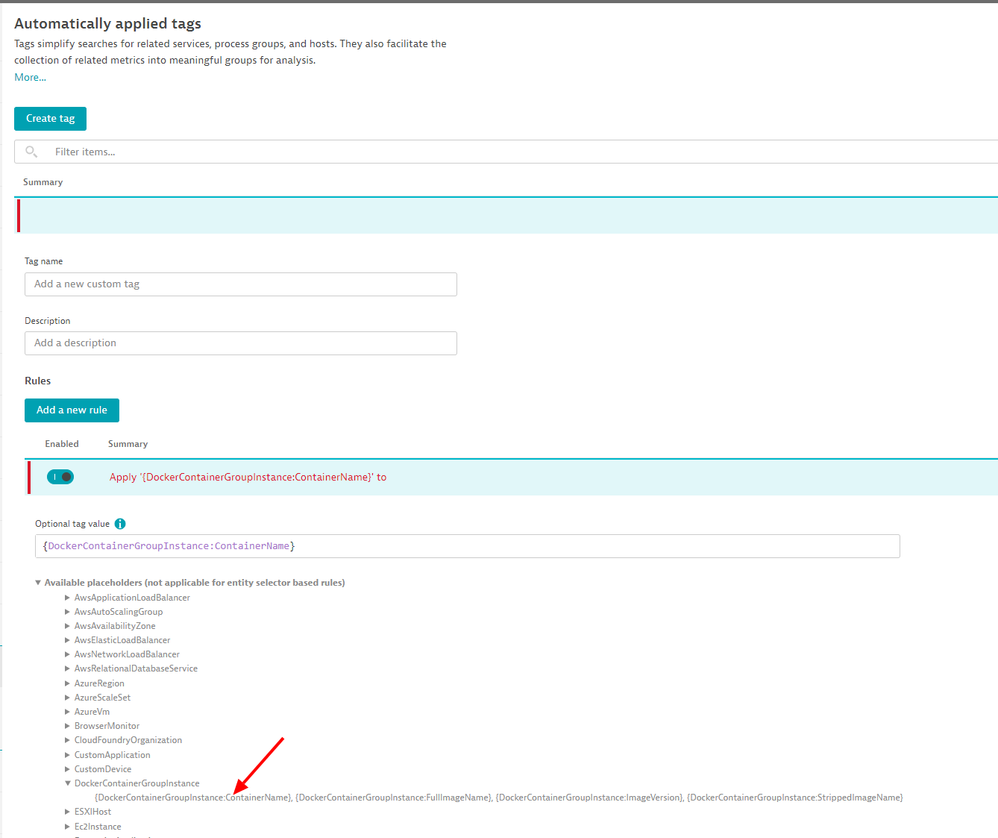Open the More... link

coord(30,77)
